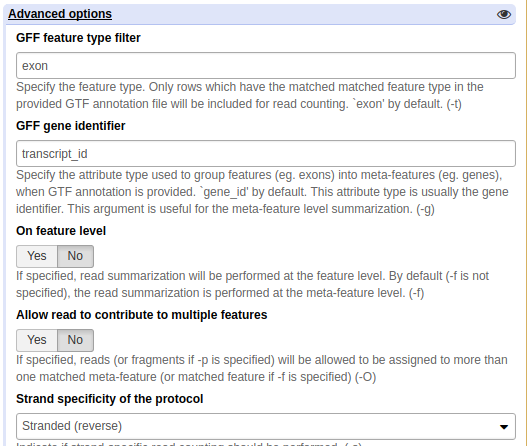Click the On feature level label

[x=61, y=231]
